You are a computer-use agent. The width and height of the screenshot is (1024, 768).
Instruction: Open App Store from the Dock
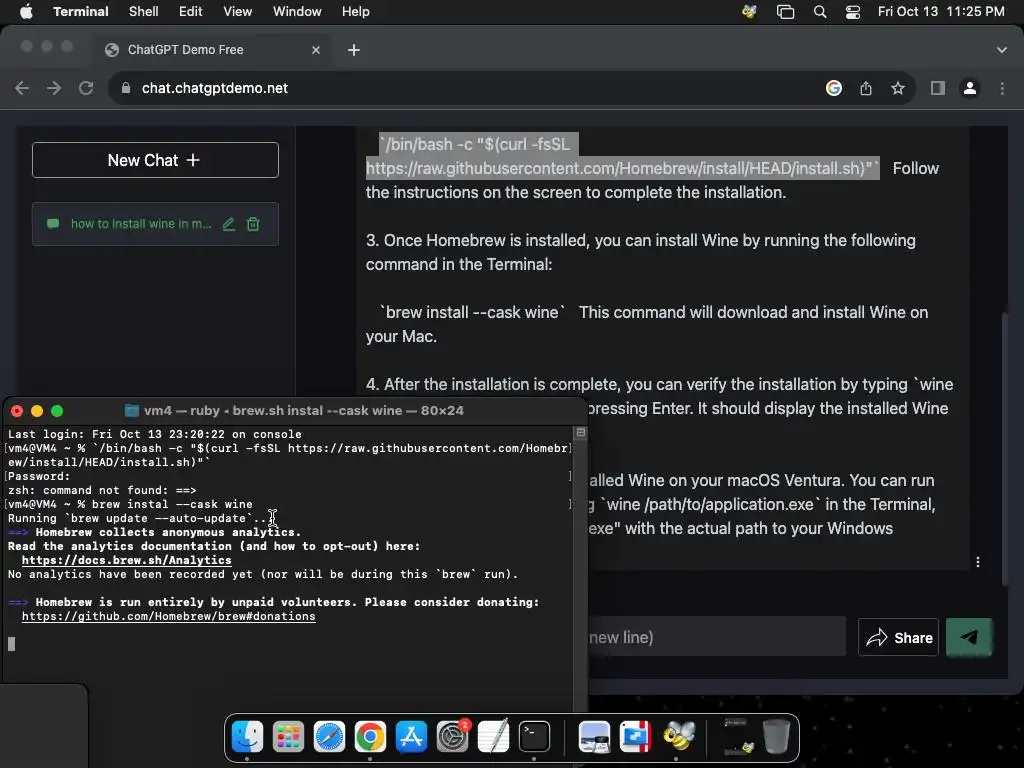pyautogui.click(x=411, y=737)
